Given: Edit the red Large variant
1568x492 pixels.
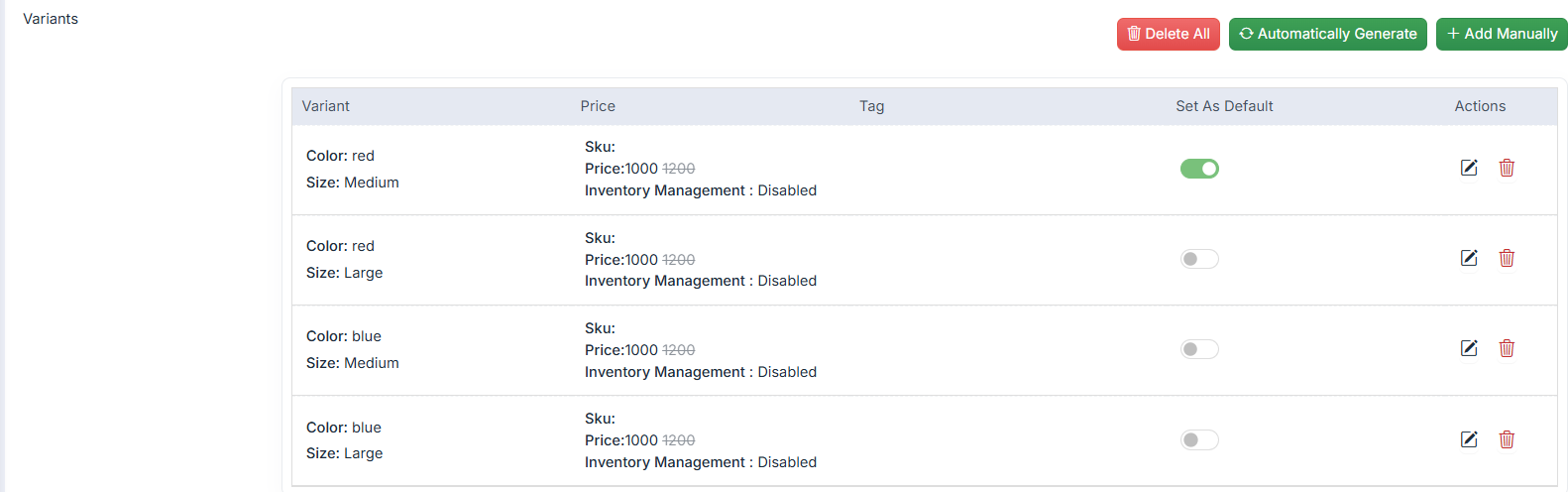Looking at the screenshot, I should tap(1469, 258).
